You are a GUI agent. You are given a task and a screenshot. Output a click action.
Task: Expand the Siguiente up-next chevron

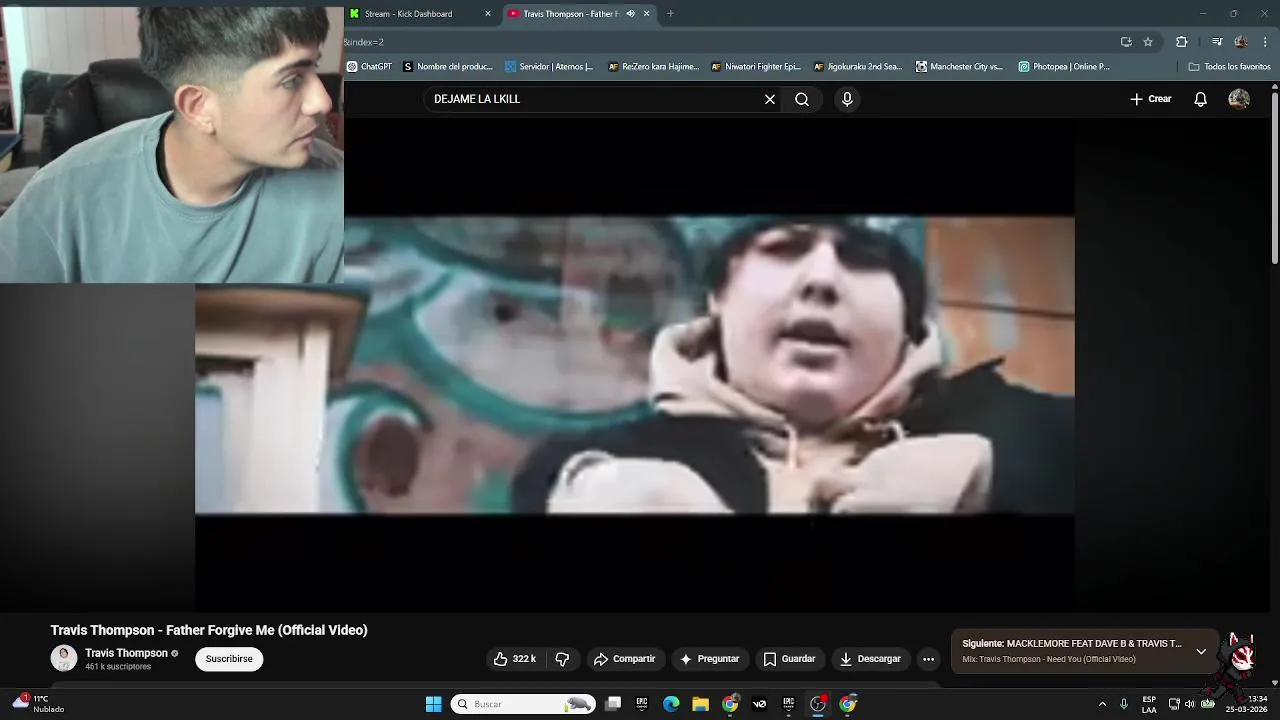click(x=1201, y=652)
